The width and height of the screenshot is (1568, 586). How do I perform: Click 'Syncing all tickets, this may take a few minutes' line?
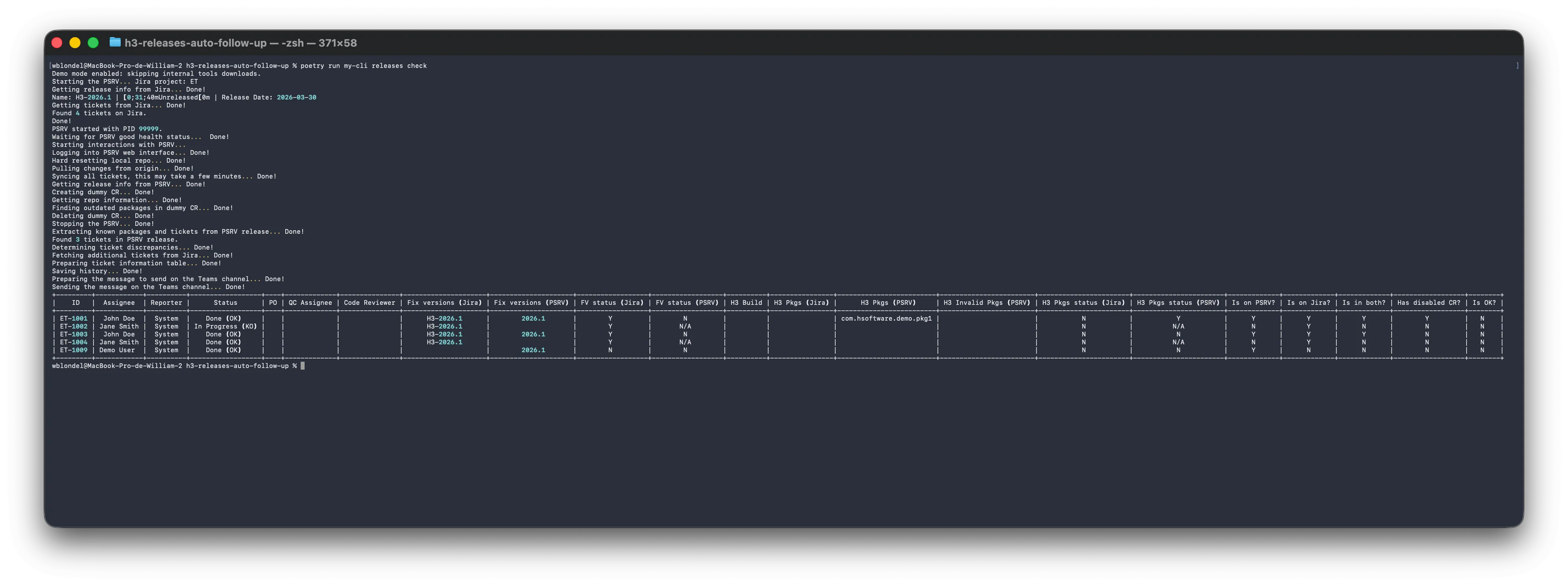click(165, 177)
